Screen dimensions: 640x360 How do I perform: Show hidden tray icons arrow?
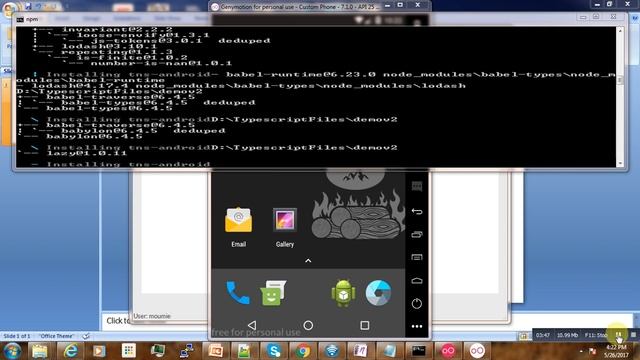coord(581,351)
